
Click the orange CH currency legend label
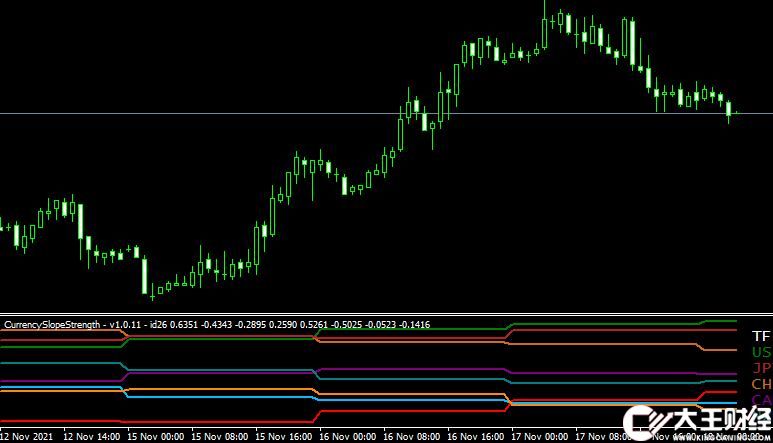pos(762,383)
